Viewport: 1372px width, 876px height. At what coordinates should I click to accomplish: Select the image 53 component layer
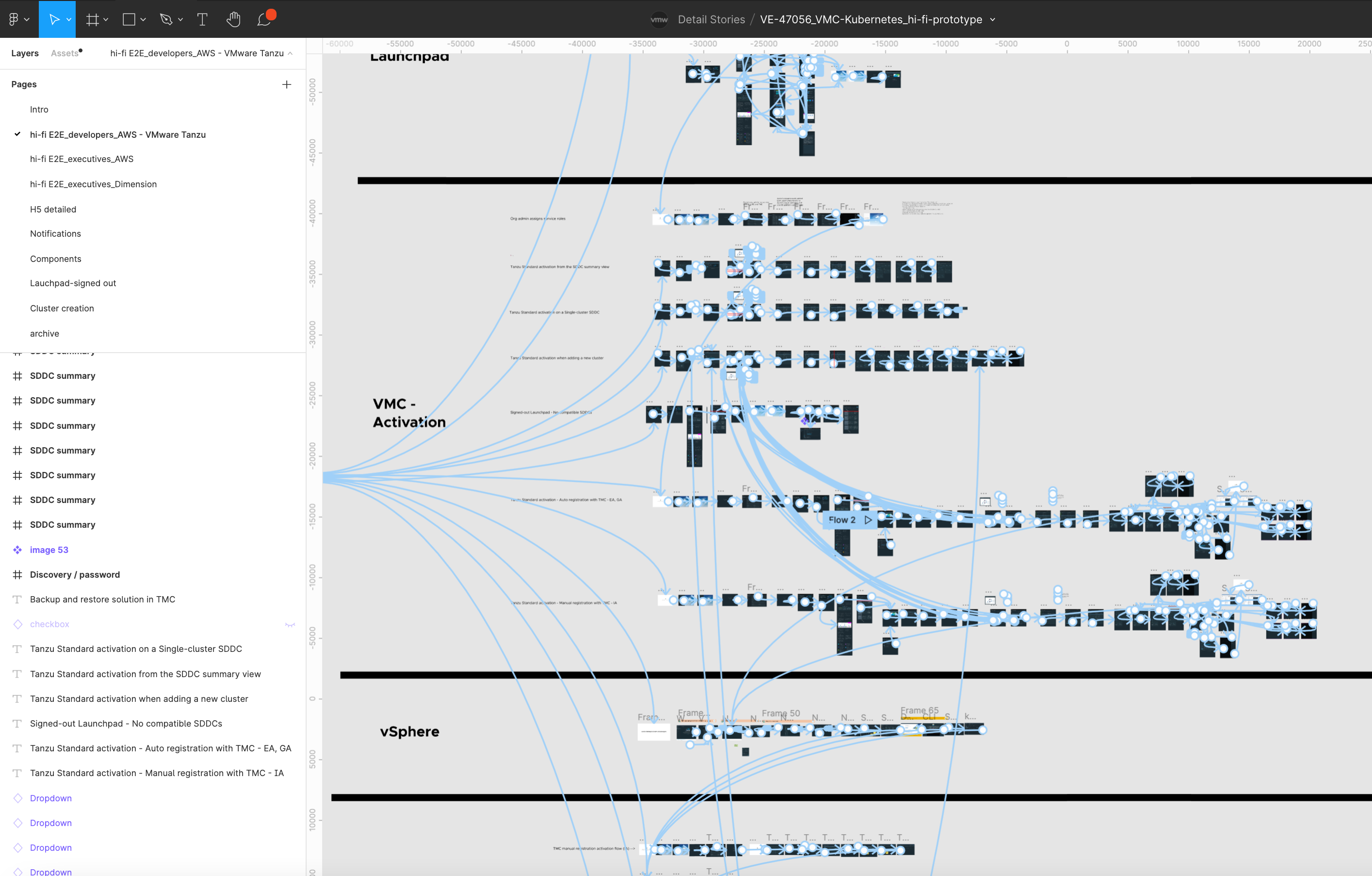tap(49, 550)
